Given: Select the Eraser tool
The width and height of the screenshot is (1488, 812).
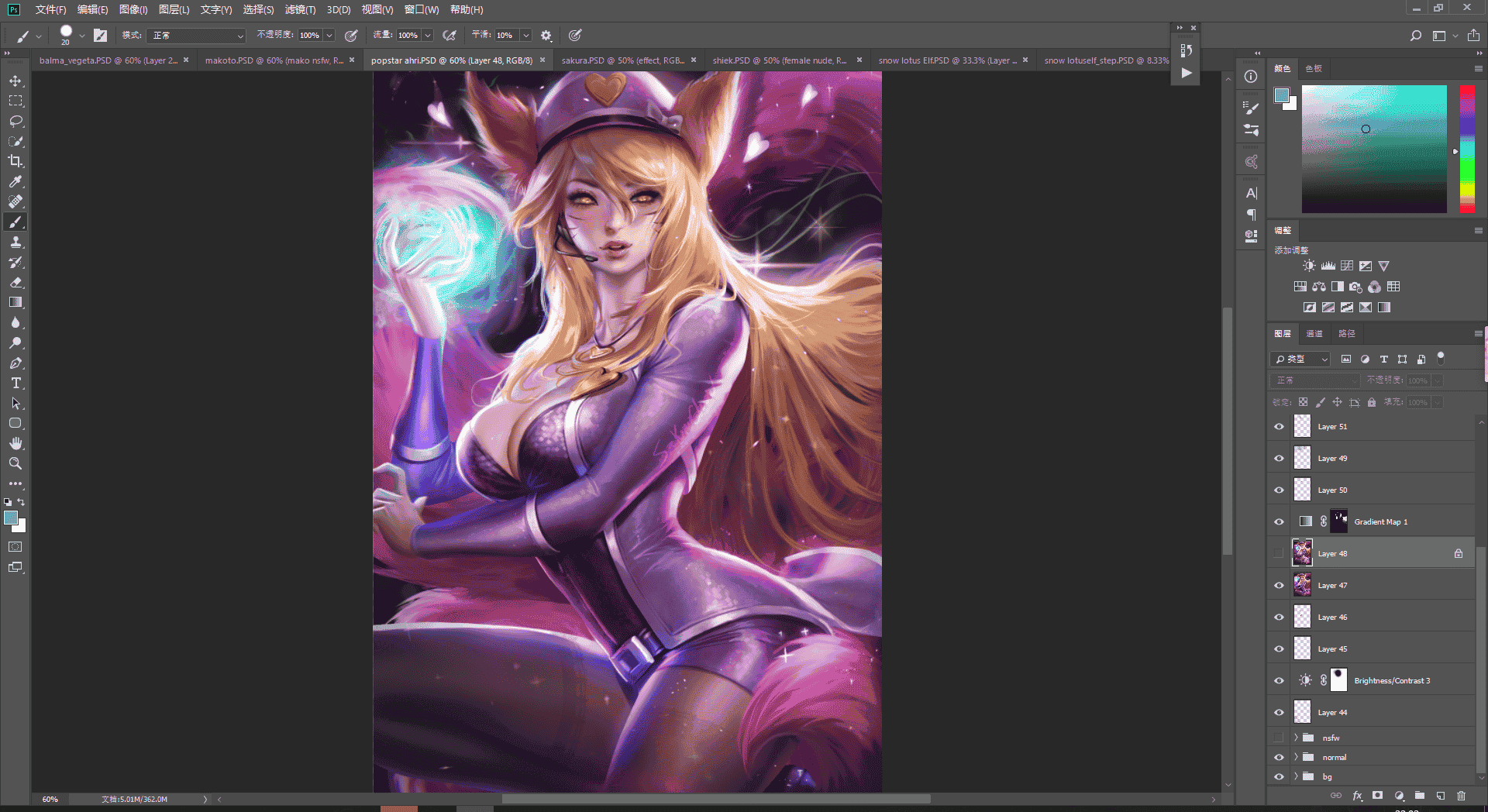Looking at the screenshot, I should click(x=15, y=282).
